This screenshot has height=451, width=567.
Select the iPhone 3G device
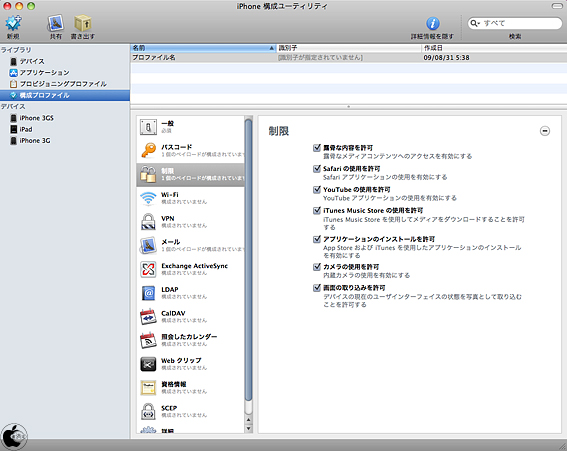click(x=65, y=141)
